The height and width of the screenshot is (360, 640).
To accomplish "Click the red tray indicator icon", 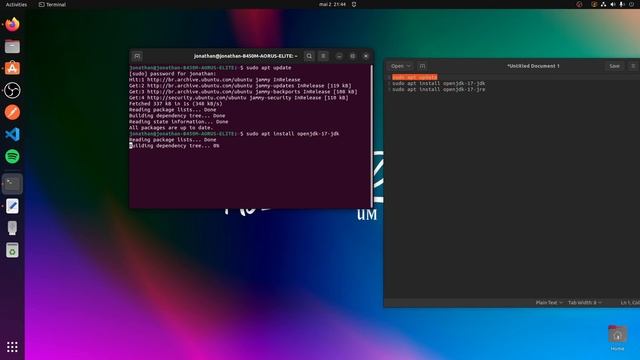I will tap(579, 4).
